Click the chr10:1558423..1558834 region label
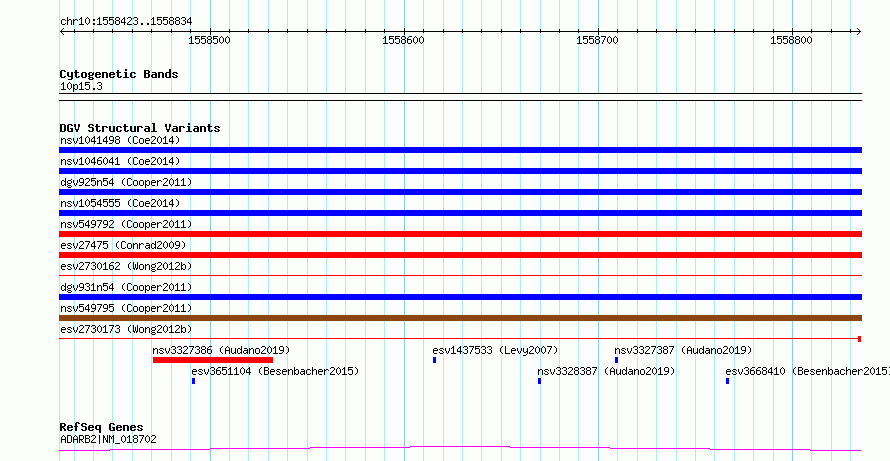 (126, 22)
